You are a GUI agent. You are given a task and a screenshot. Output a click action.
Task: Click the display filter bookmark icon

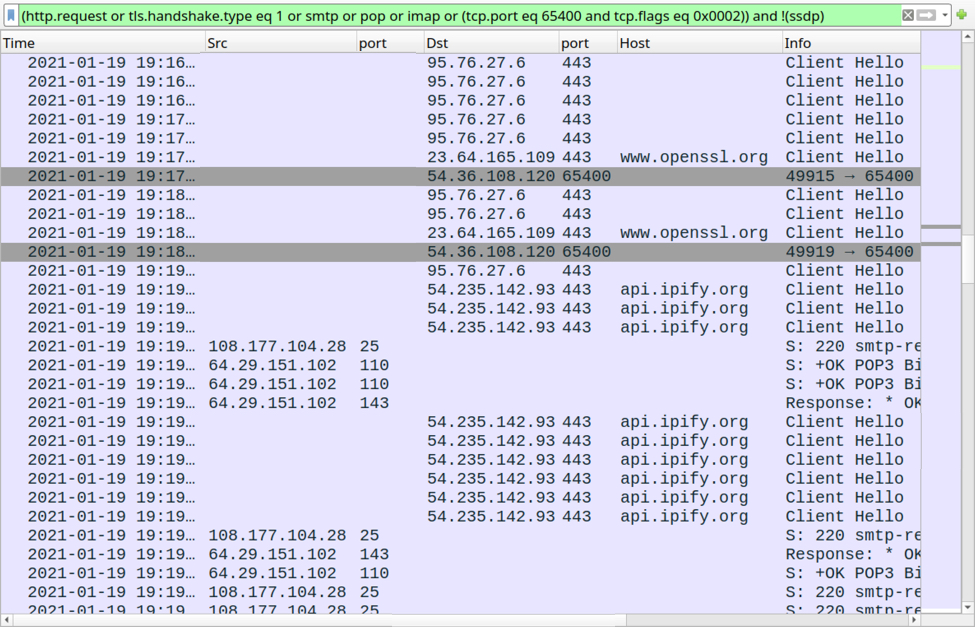pyautogui.click(x=11, y=15)
